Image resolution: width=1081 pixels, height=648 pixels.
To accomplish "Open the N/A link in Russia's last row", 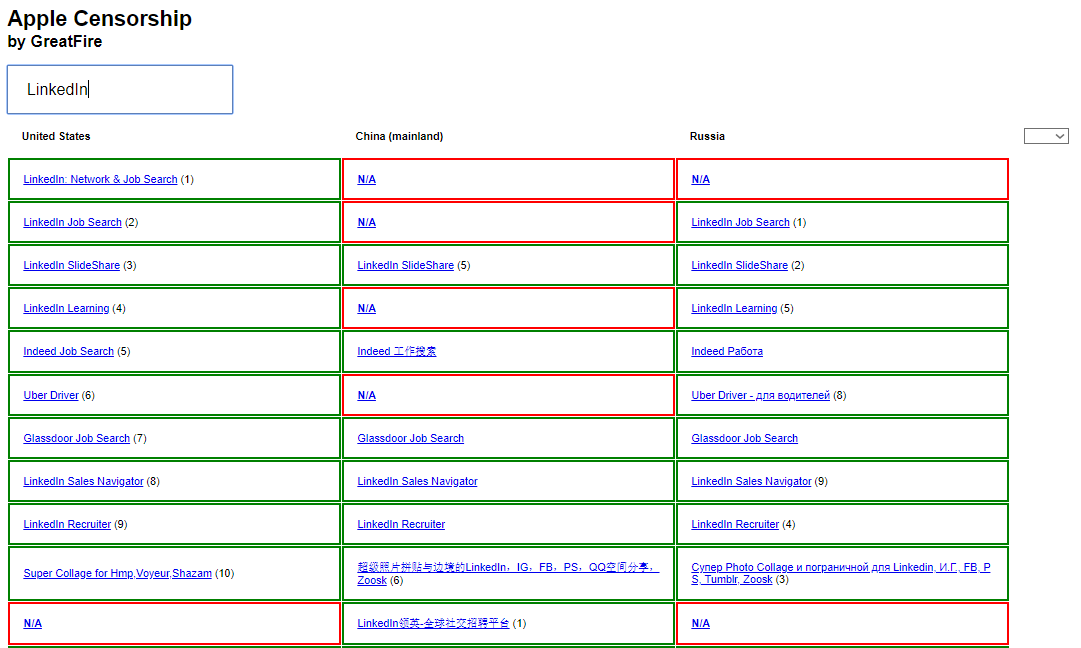I will (700, 623).
